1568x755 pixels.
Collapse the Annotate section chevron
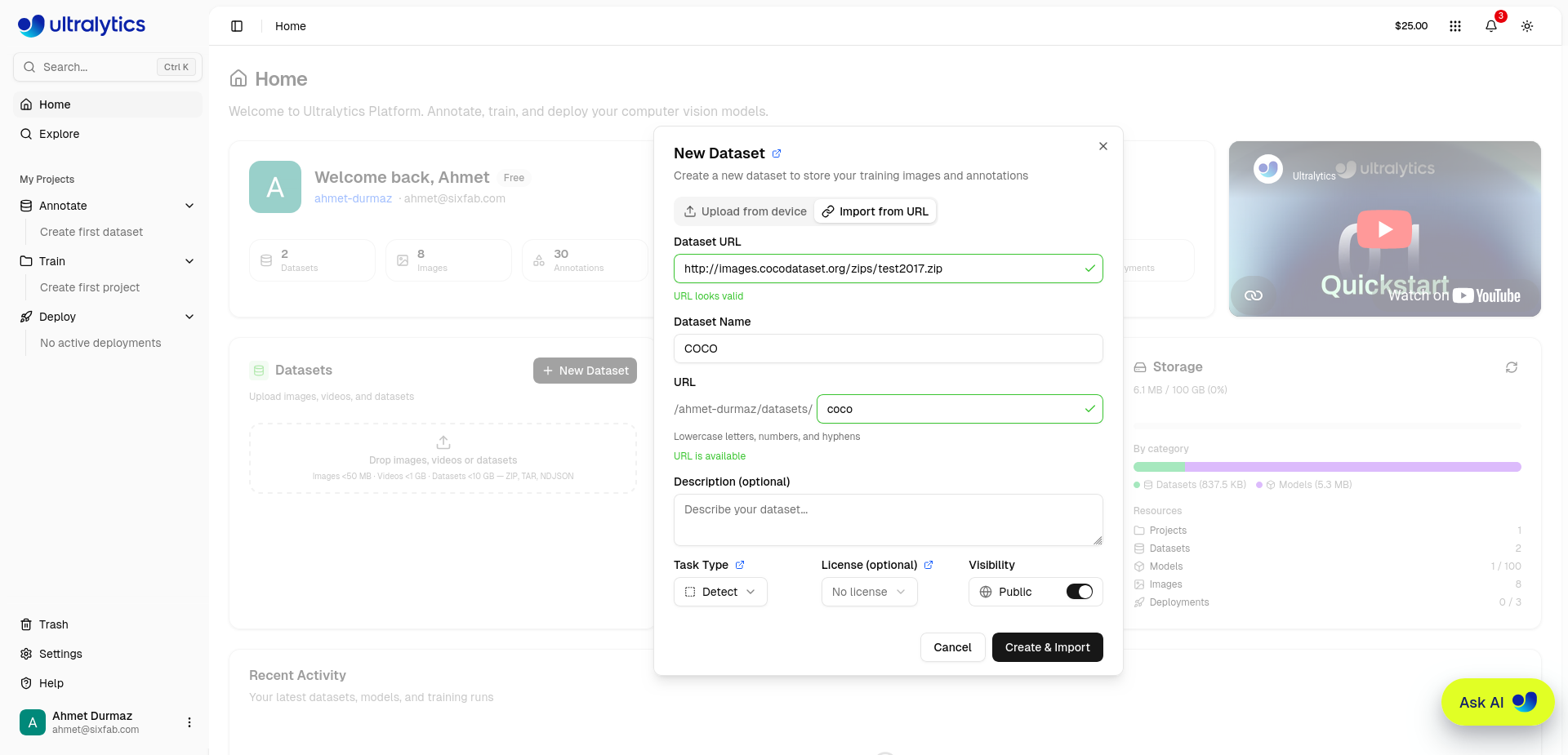[x=189, y=206]
